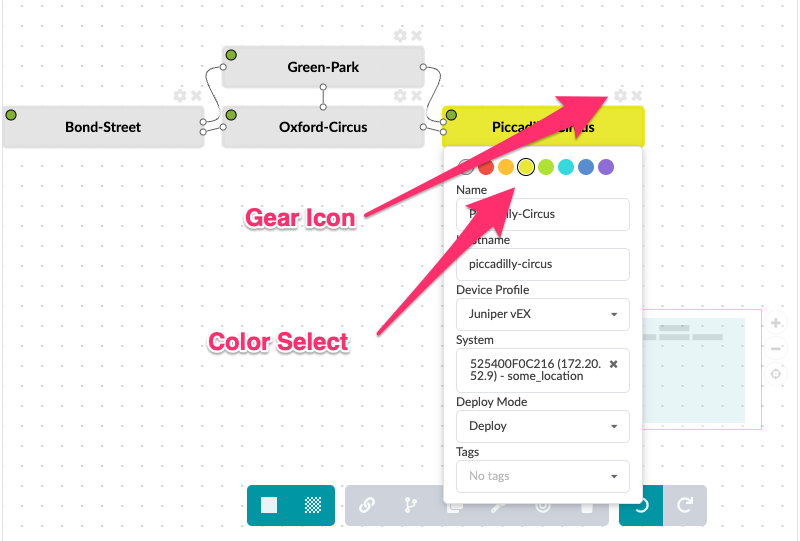Zoom out with minus button
The height and width of the screenshot is (541, 800).
[776, 349]
